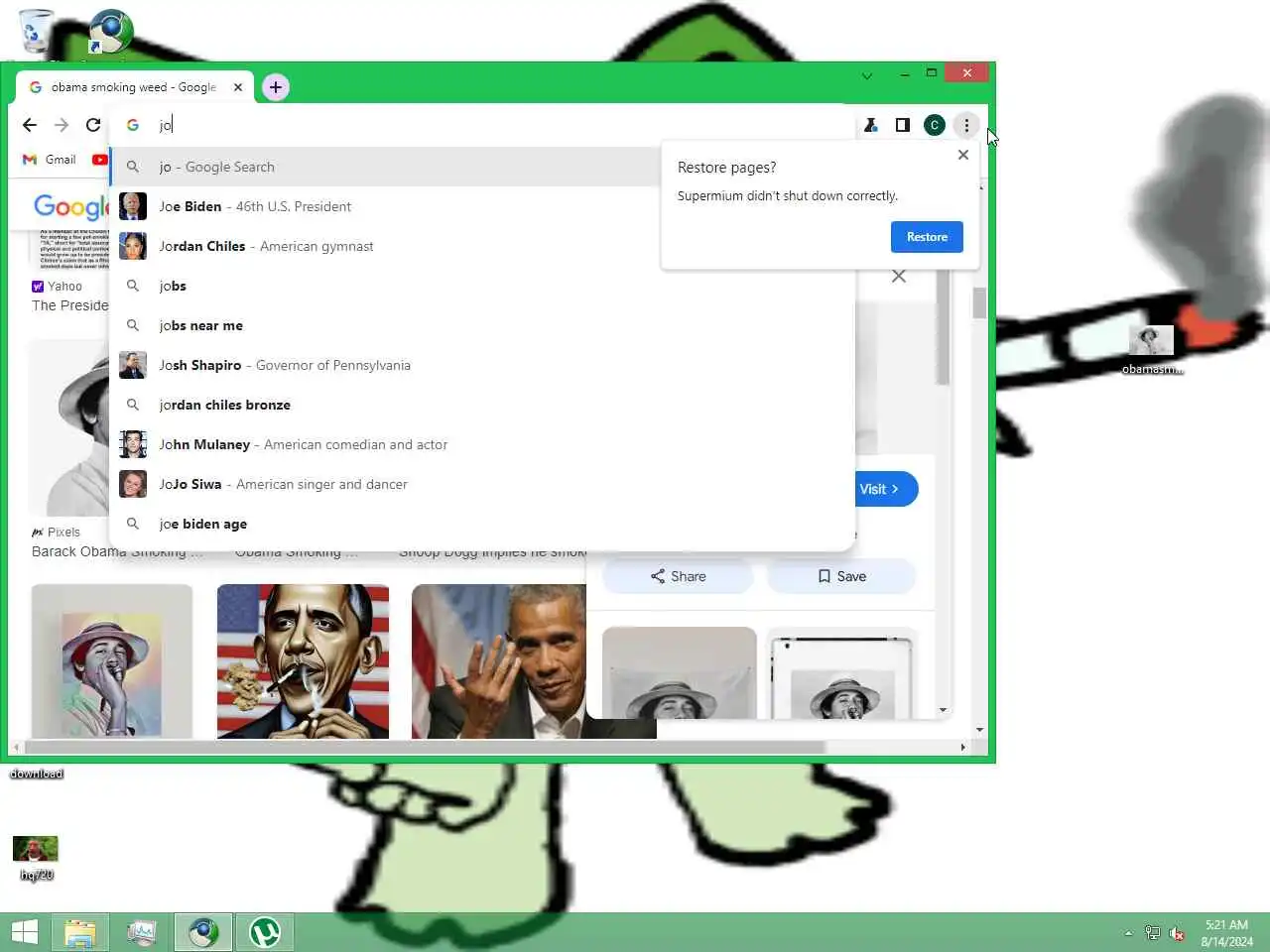This screenshot has width=1270, height=952.
Task: Select the Supermium desktop shortcut
Action: point(110,32)
